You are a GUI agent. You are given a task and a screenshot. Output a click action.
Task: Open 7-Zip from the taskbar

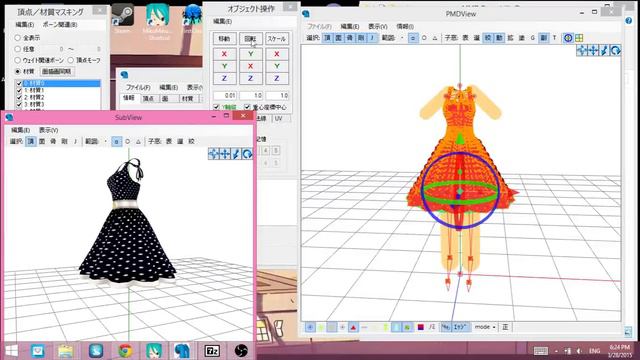(212, 351)
